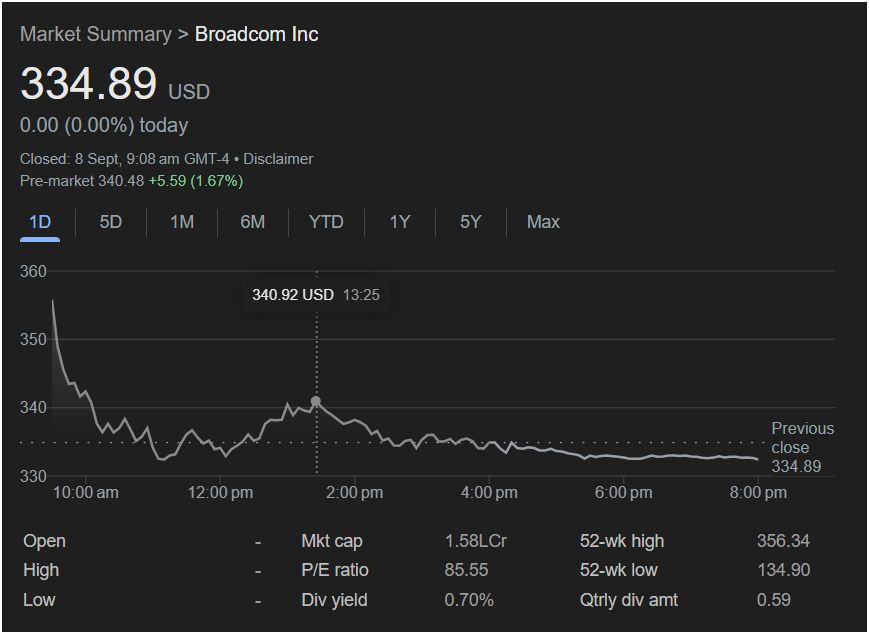Select the YTD chart tab
The height and width of the screenshot is (634, 869).
pos(326,222)
